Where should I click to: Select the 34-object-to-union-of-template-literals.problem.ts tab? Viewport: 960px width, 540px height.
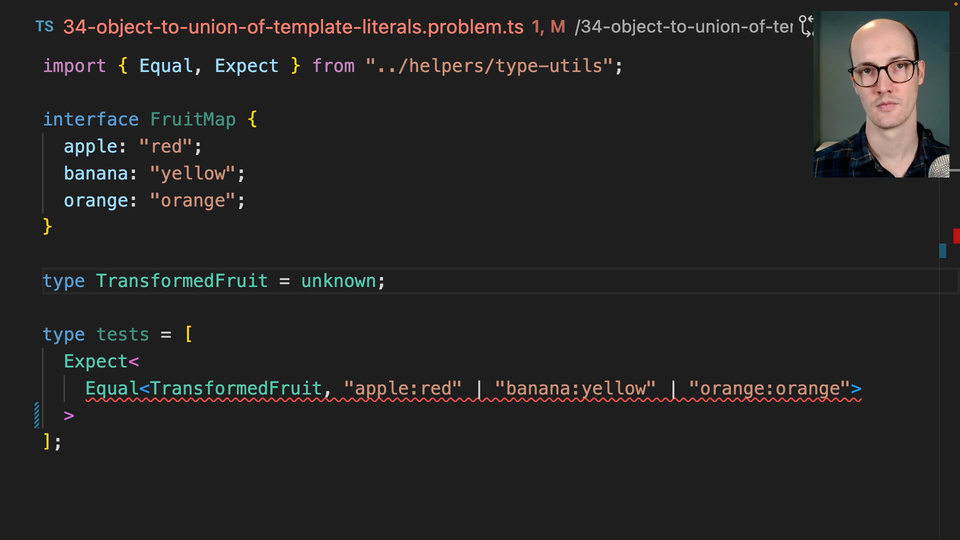point(293,27)
